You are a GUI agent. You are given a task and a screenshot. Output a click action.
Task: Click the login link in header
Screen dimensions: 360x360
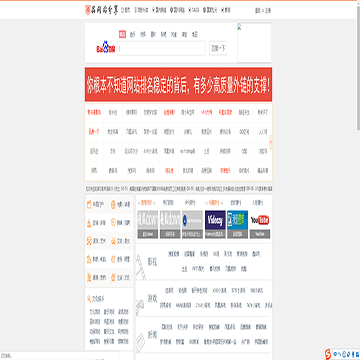tap(257, 10)
